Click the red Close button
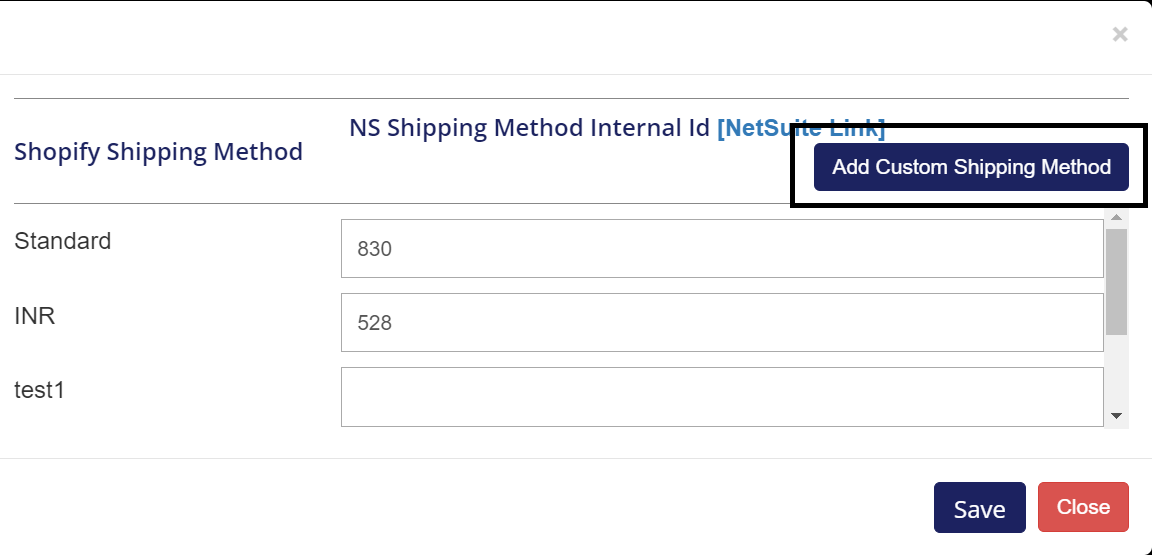The width and height of the screenshot is (1152, 555). [x=1083, y=507]
